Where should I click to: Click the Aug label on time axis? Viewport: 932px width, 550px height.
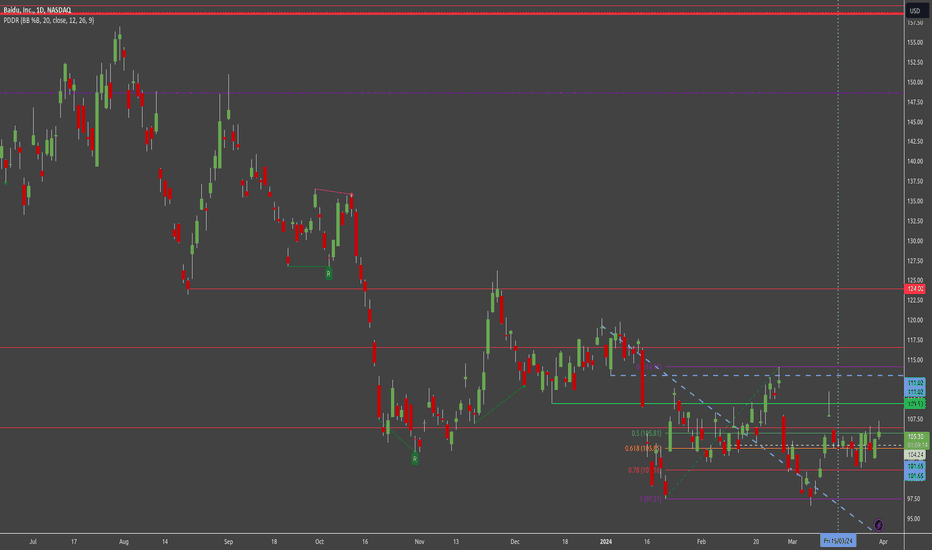click(124, 542)
